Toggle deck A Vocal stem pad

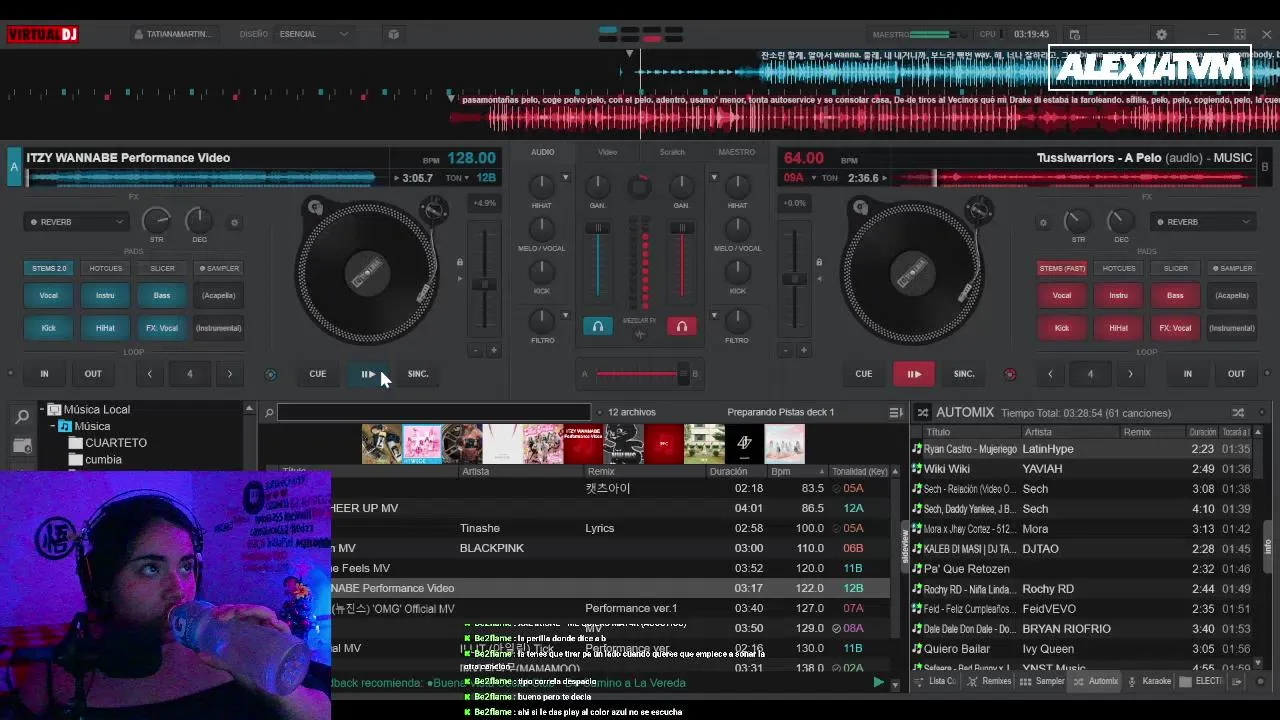click(x=49, y=296)
